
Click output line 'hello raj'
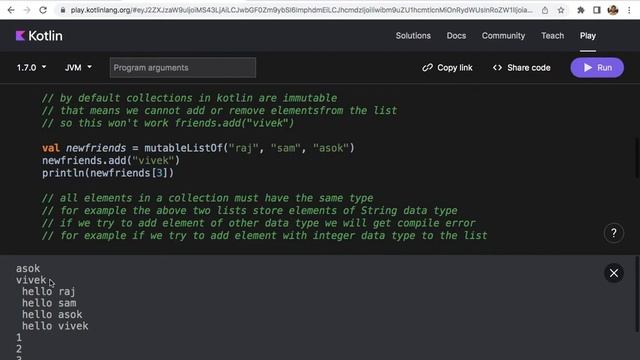coord(49,291)
